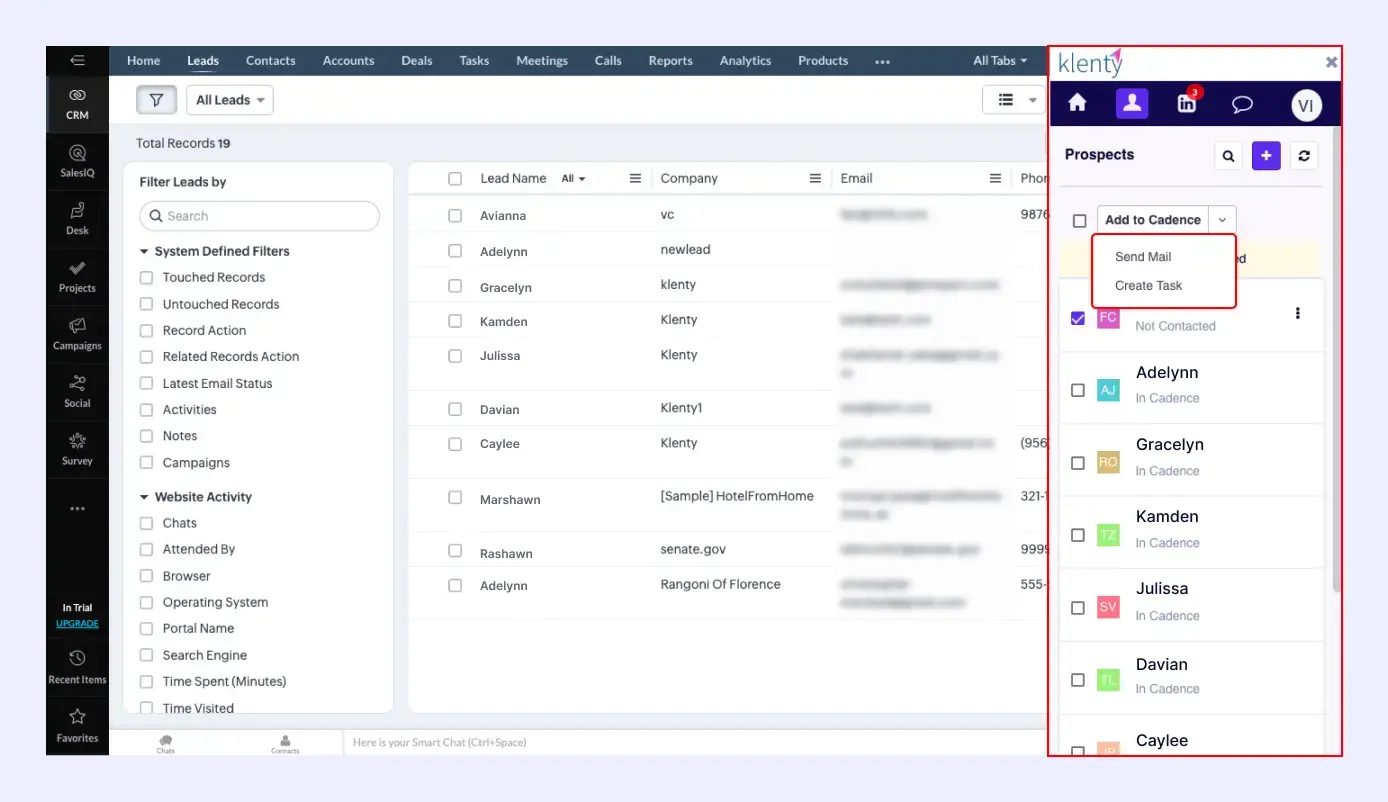
Task: Refresh the Klenty prospects list
Action: click(x=1303, y=156)
